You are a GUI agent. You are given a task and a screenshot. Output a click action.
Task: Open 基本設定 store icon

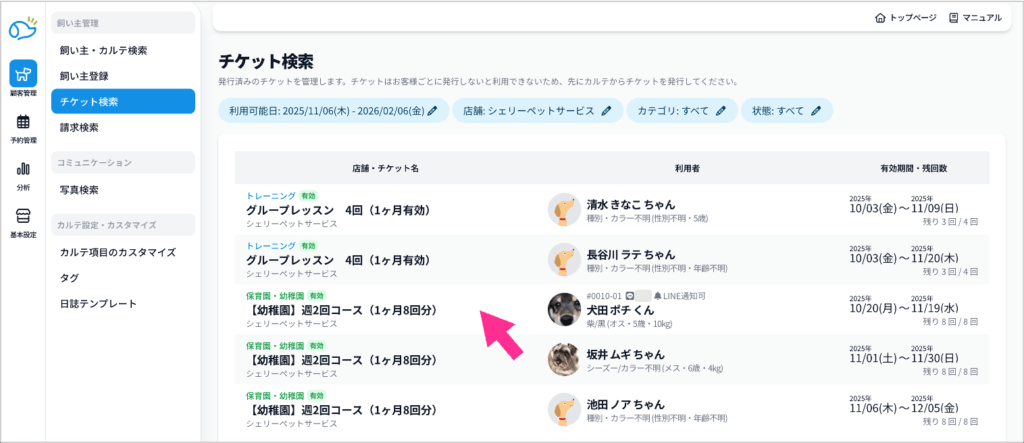coord(23,217)
